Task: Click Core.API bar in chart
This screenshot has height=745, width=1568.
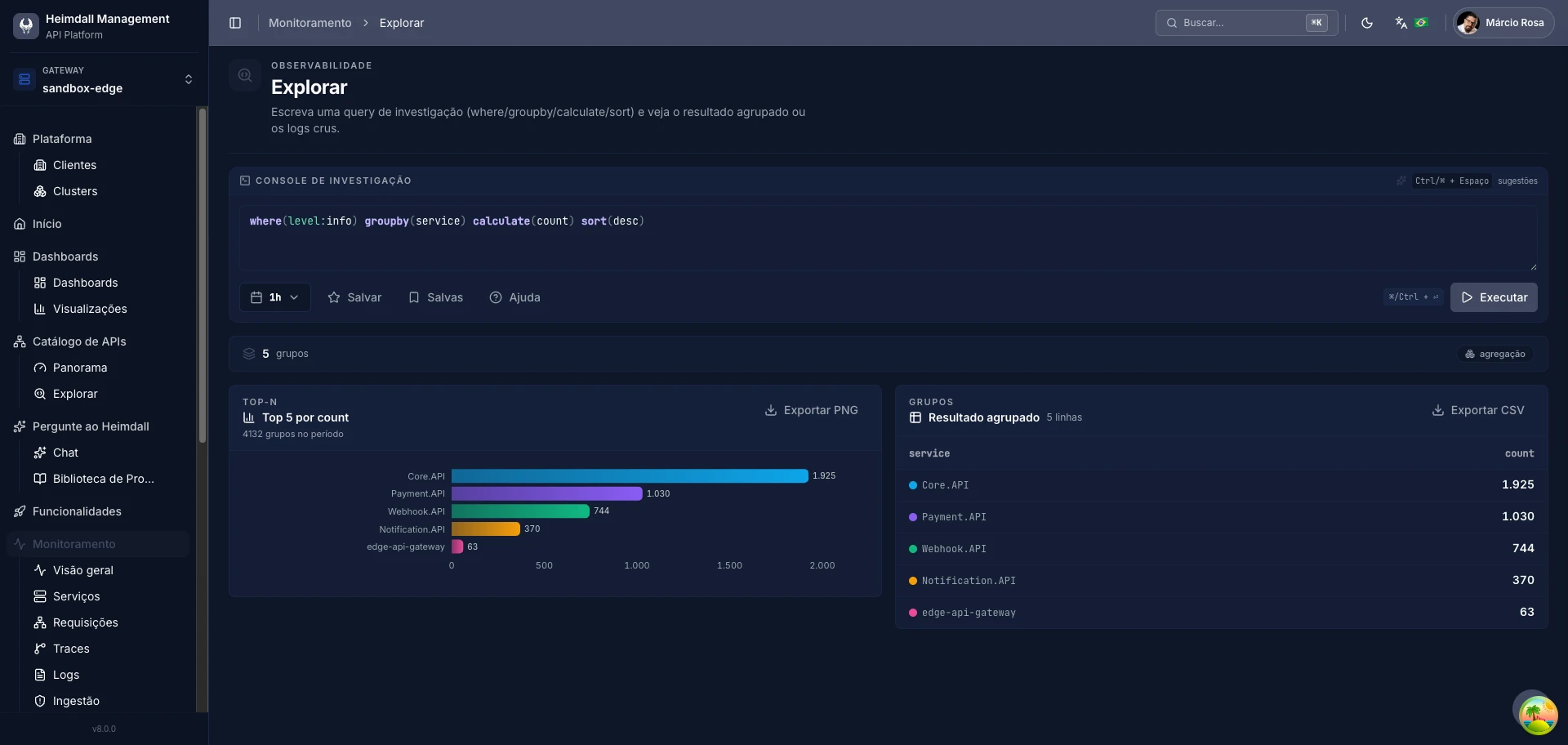Action: point(630,475)
